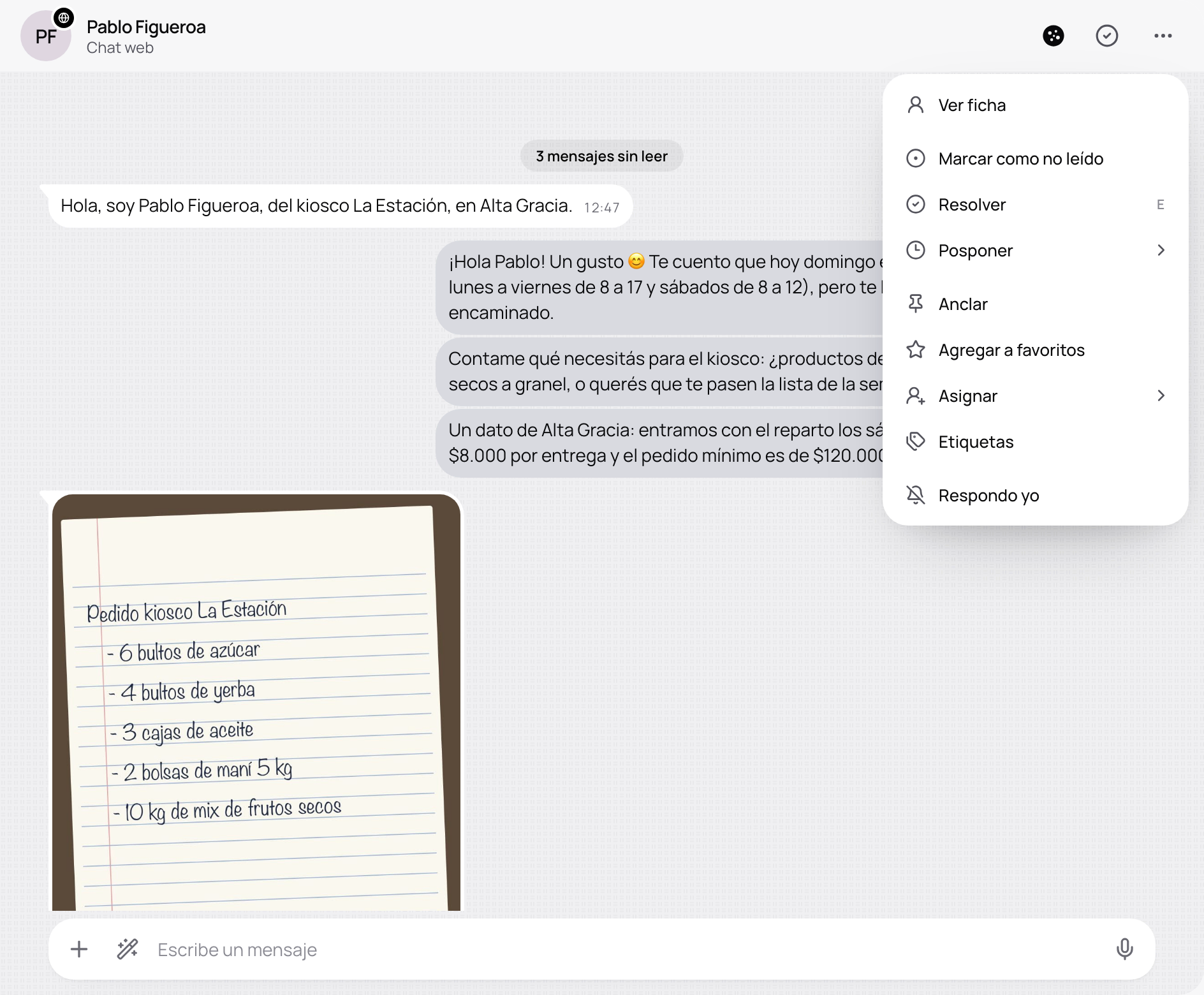The image size is (1204, 995).
Task: Click the Un dato de Alta Gracia message
Action: click(x=659, y=443)
